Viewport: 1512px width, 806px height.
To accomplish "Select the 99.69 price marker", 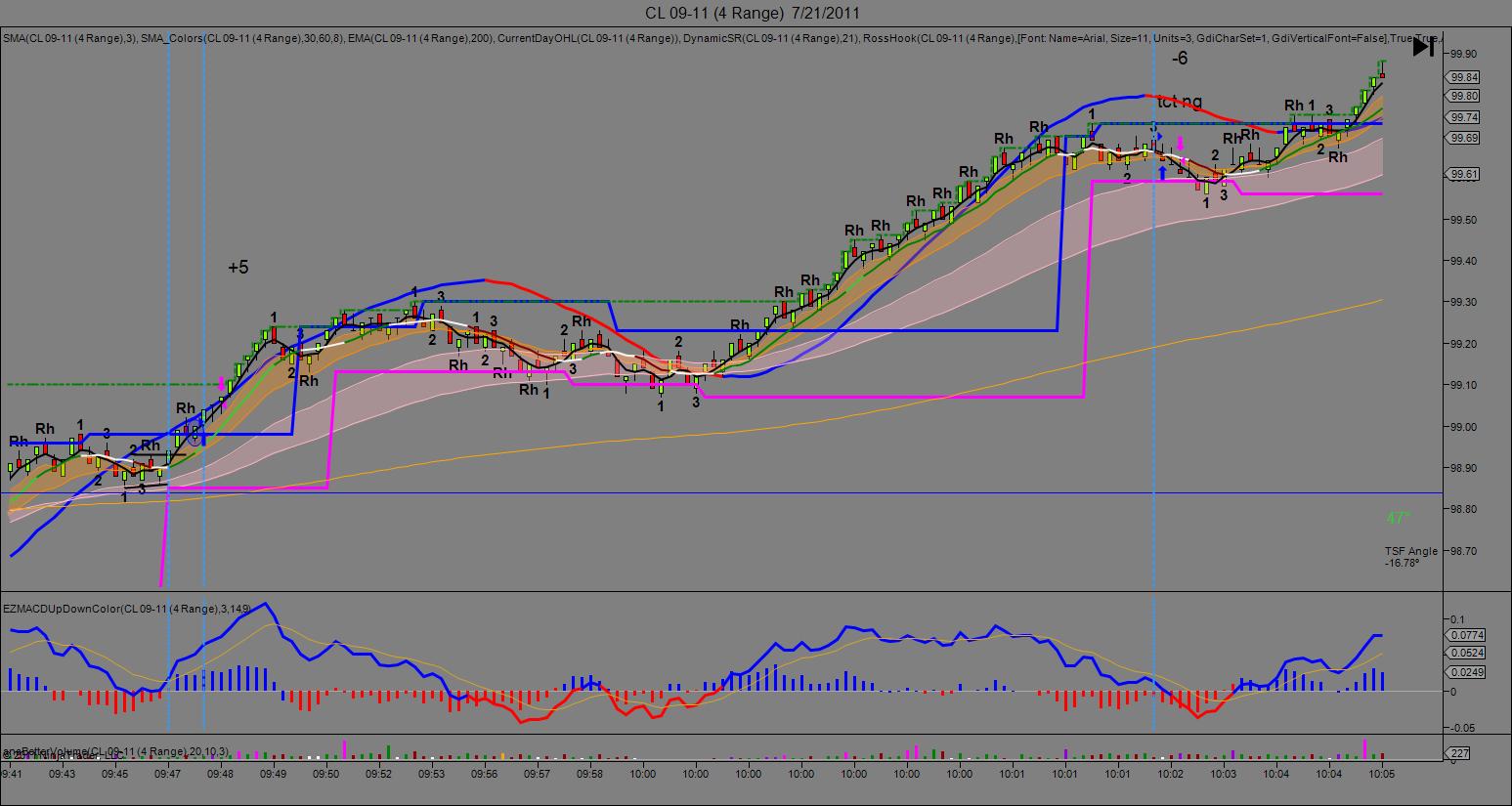I will (1464, 138).
